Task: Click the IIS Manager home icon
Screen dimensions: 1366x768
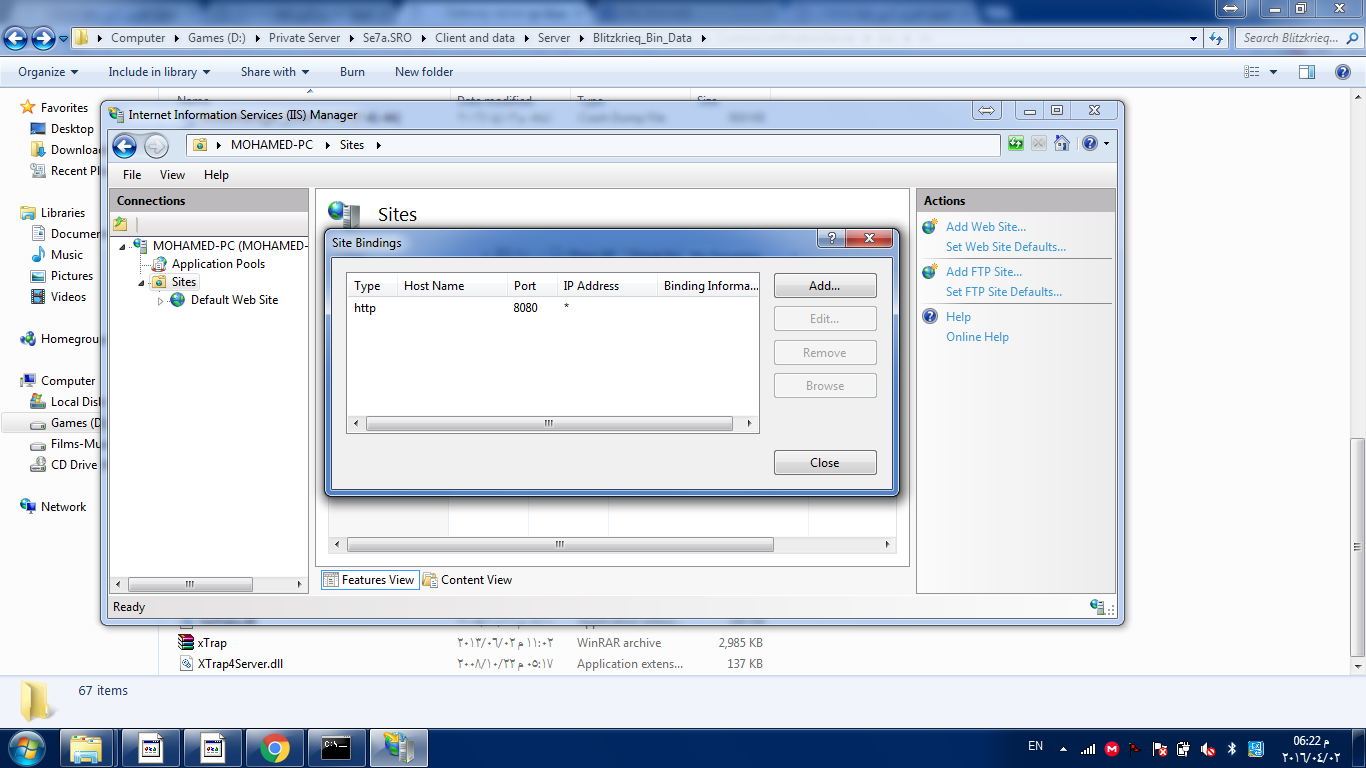Action: [x=1062, y=144]
